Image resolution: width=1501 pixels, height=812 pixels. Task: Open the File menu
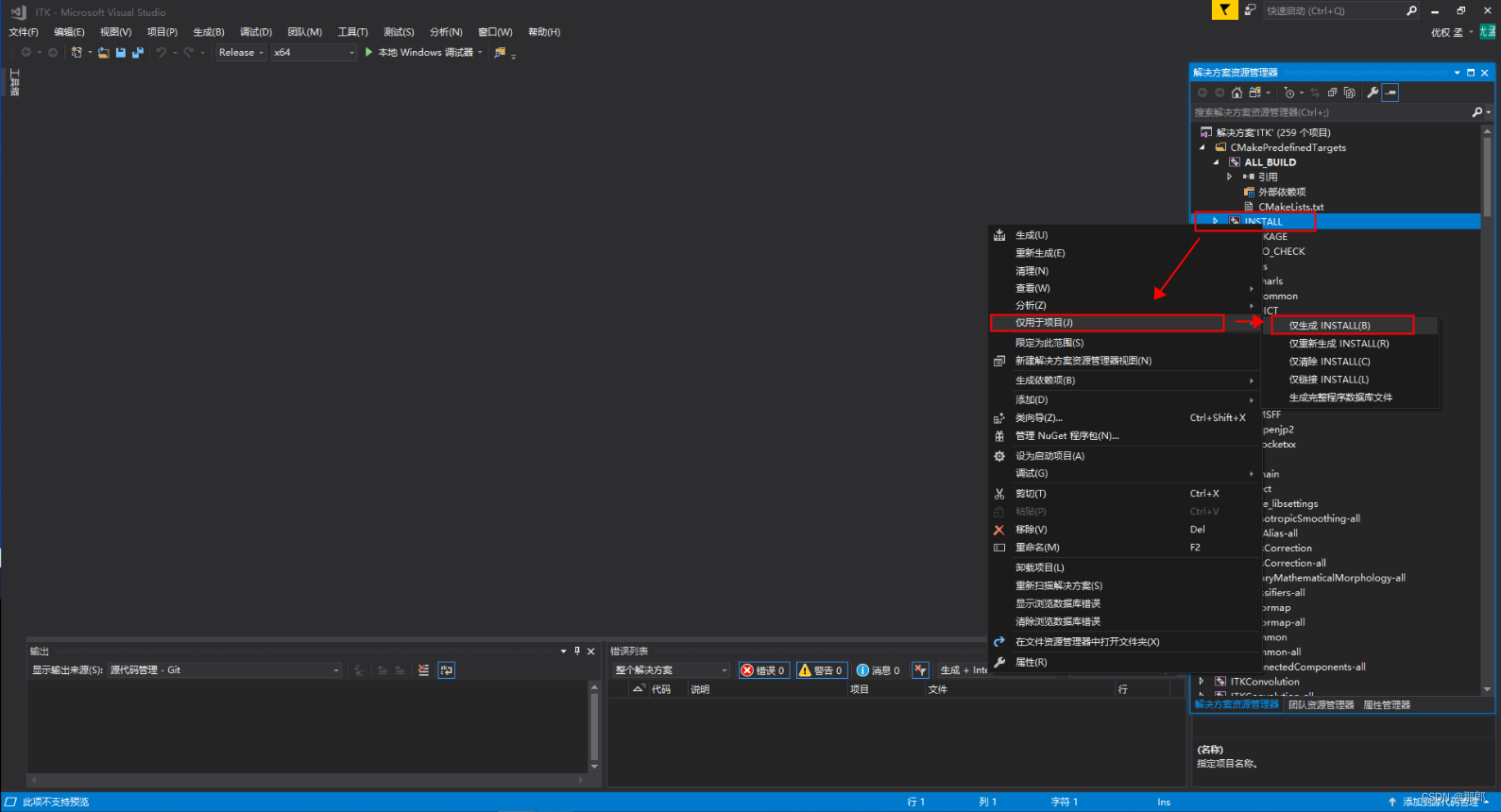pyautogui.click(x=24, y=32)
